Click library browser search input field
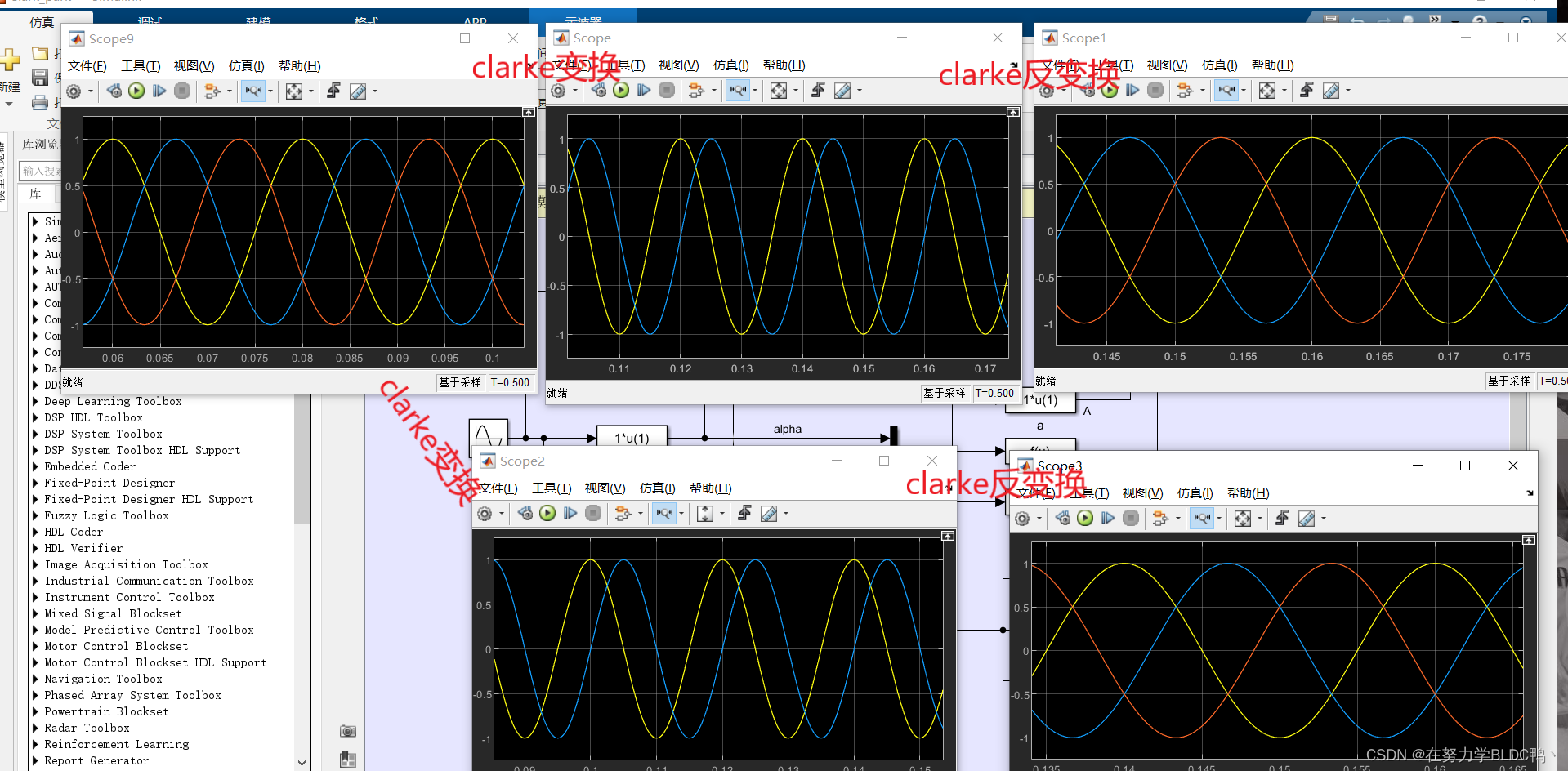 pos(41,171)
